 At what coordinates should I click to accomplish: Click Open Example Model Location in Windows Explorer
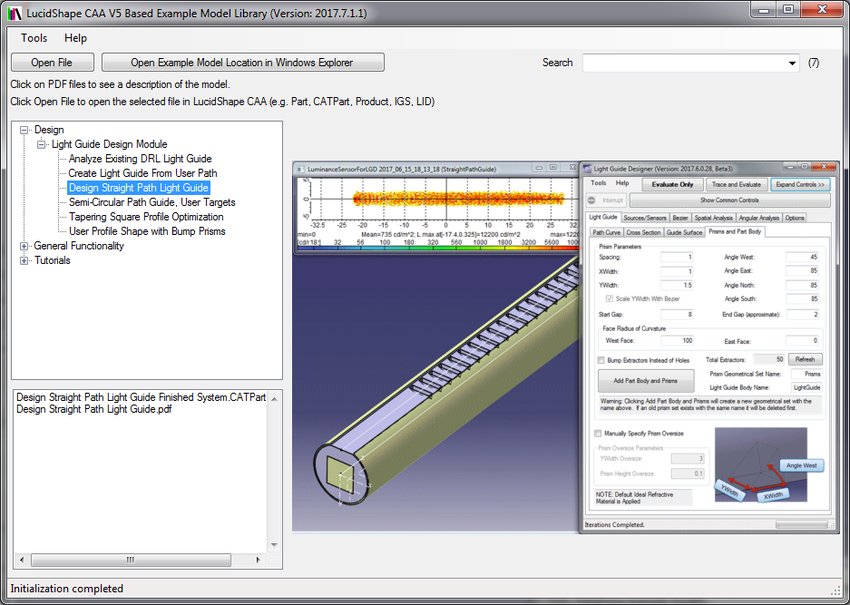(x=242, y=63)
